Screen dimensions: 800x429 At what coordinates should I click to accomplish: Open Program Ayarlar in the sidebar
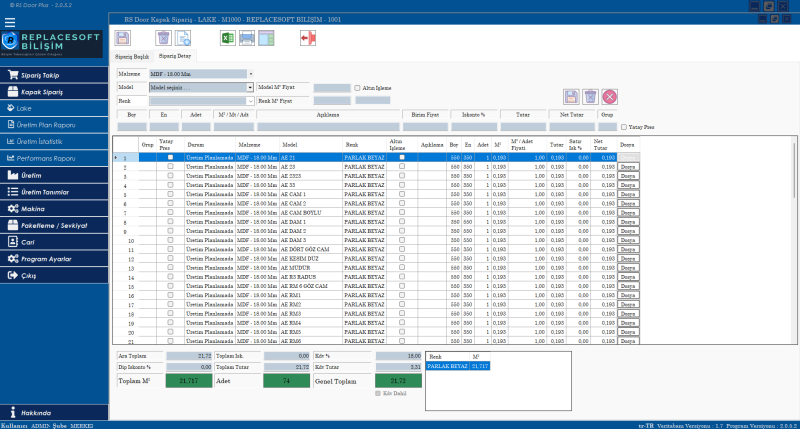tap(54, 259)
